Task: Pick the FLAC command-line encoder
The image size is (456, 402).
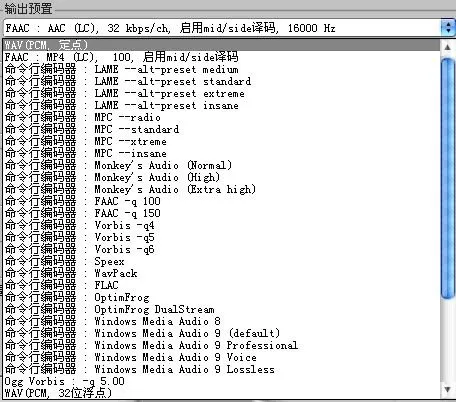Action: pyautogui.click(x=222, y=285)
